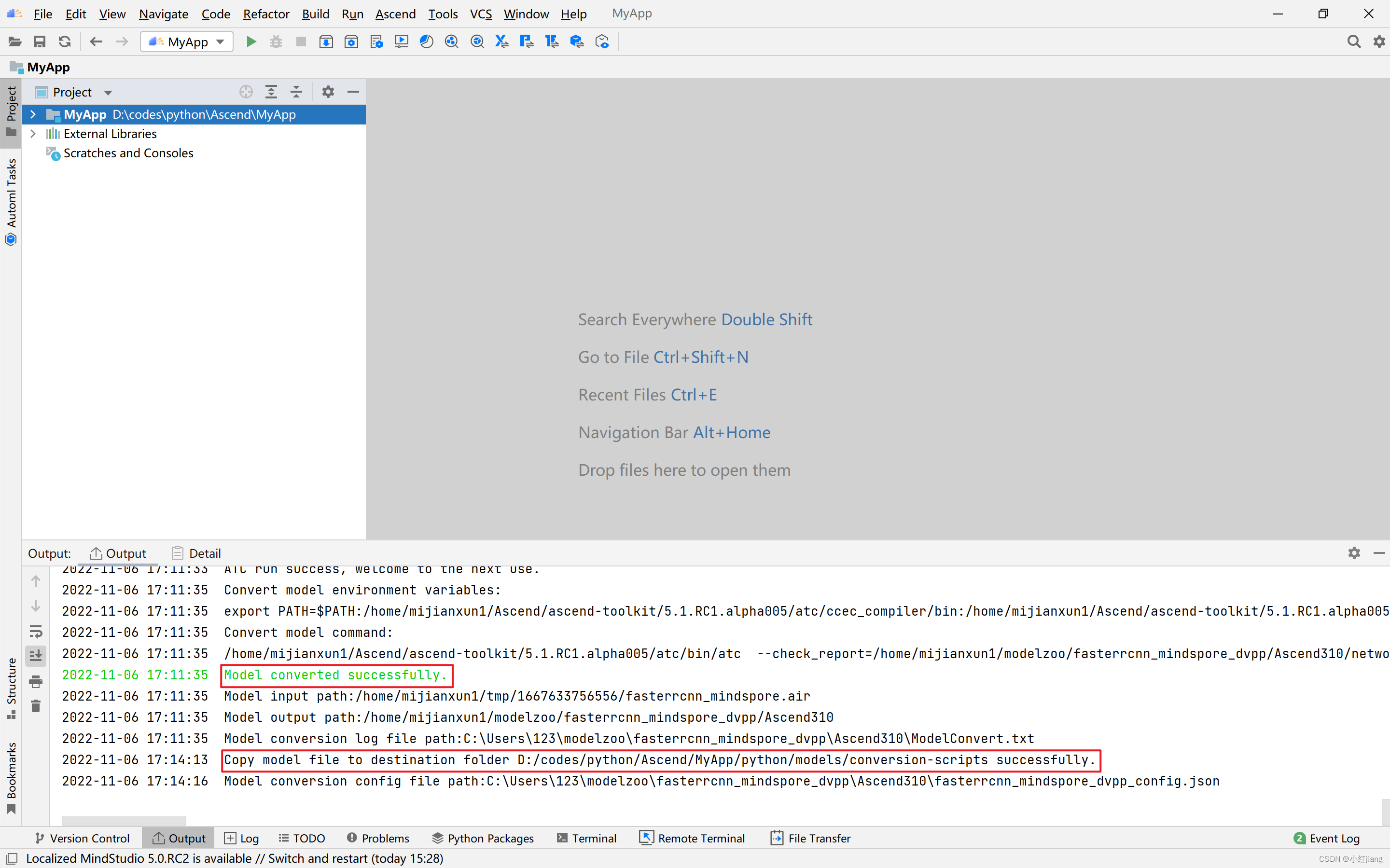Click Expand All in Project panel

point(271,92)
